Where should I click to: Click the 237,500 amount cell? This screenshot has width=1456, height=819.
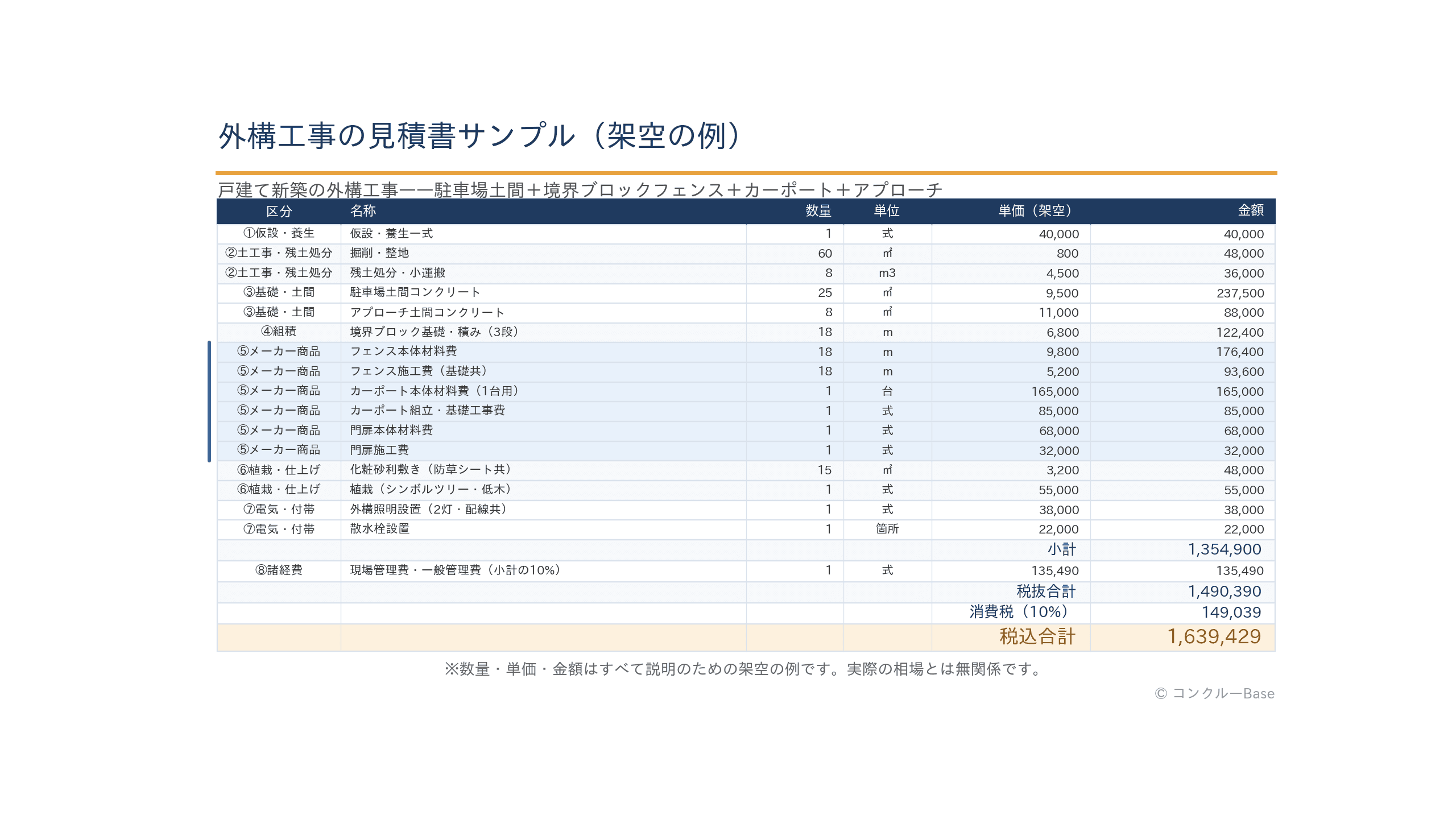[x=1182, y=292]
